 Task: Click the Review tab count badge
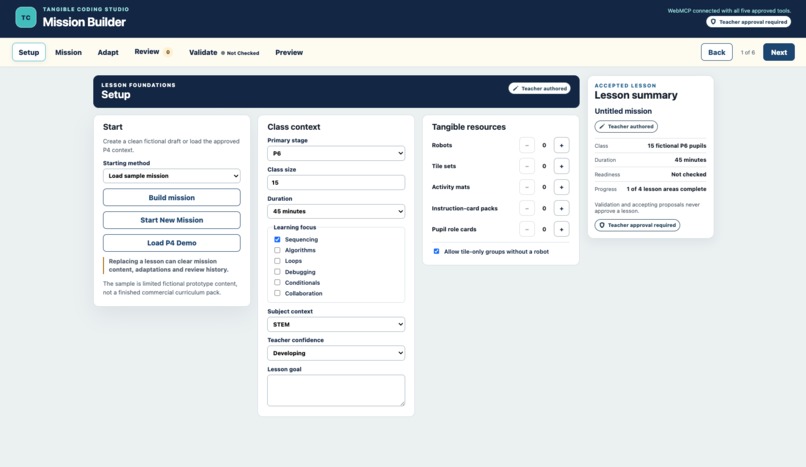click(x=168, y=52)
